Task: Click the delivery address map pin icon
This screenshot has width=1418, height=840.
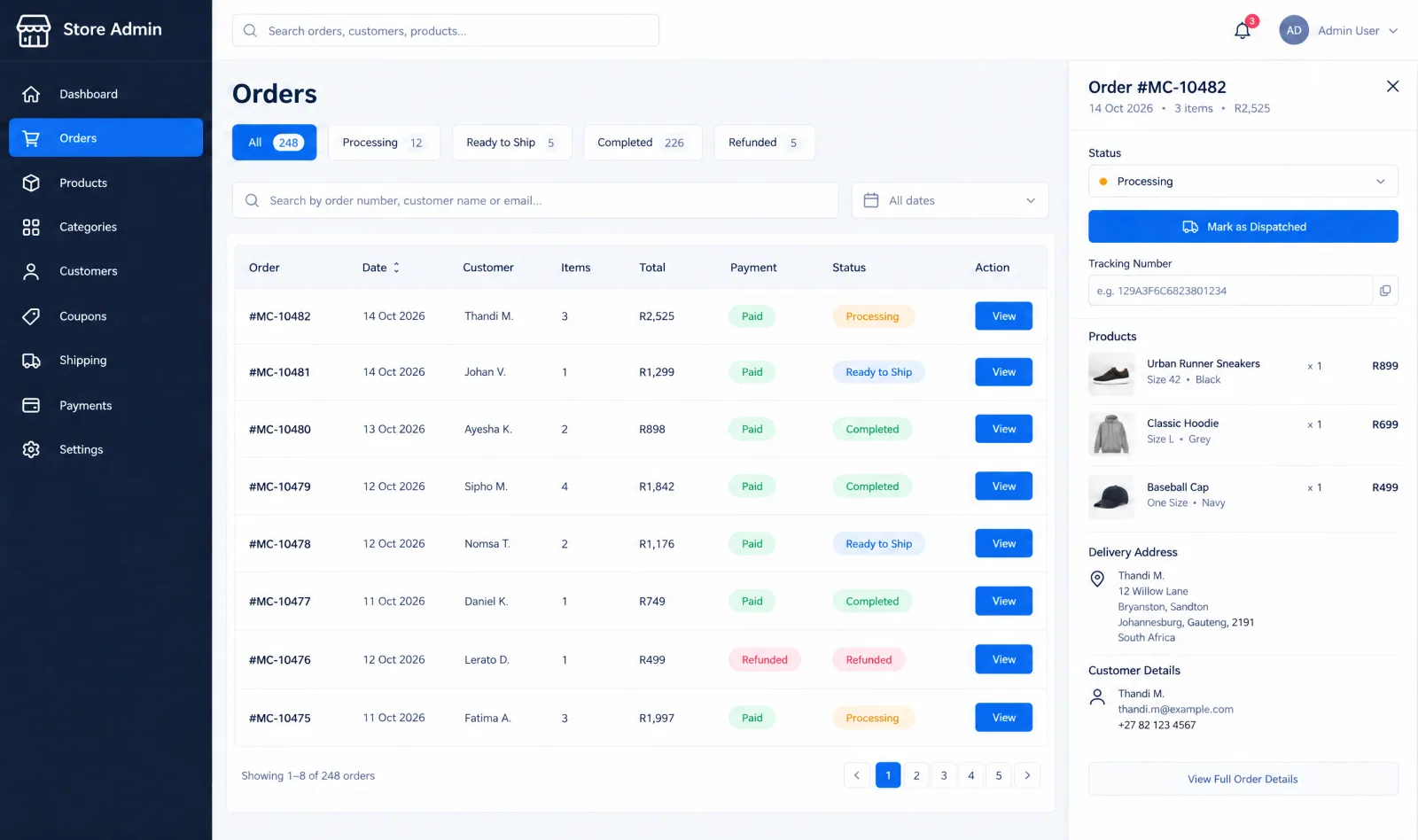Action: [1097, 579]
